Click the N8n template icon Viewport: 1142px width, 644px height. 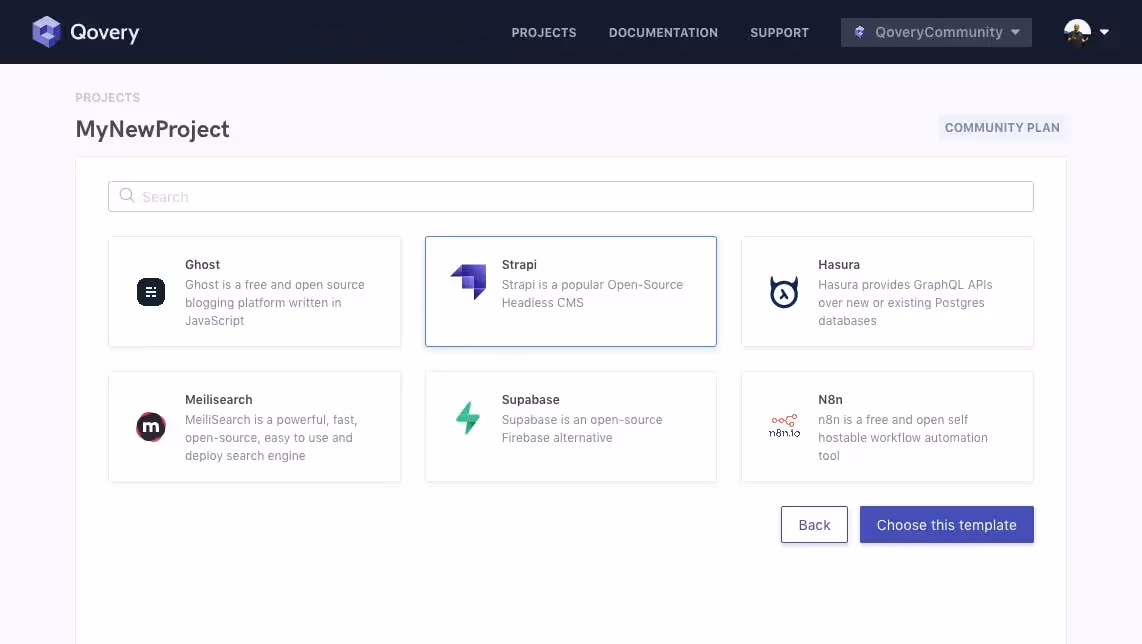(x=784, y=427)
